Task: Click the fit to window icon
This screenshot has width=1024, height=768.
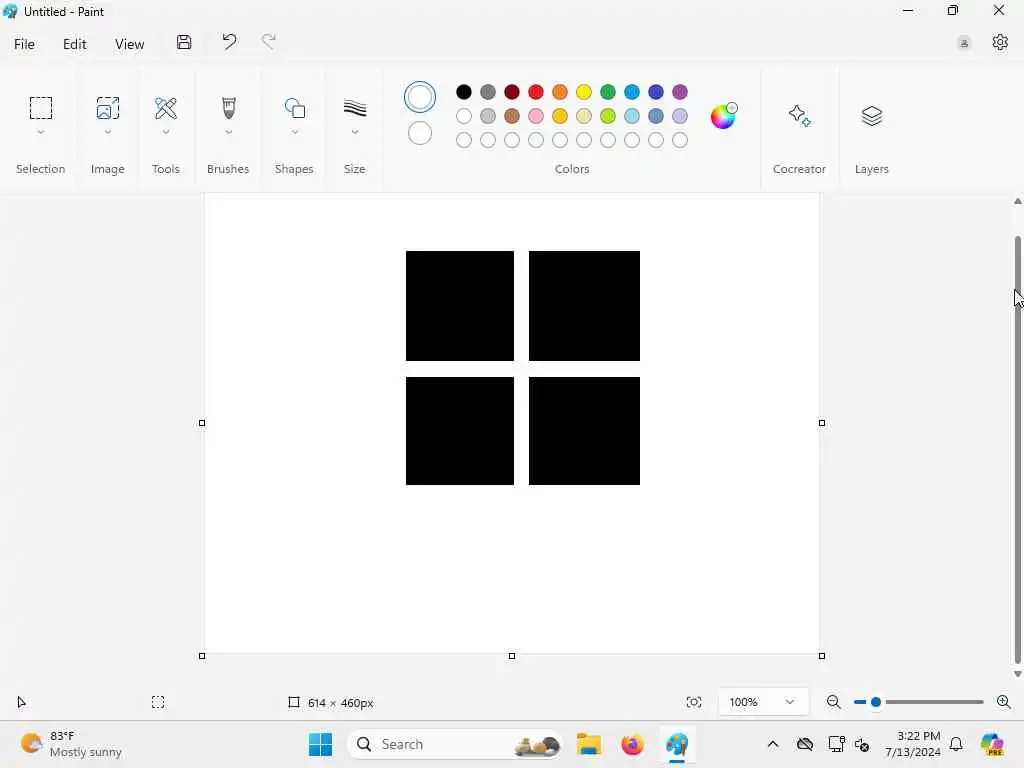Action: (694, 702)
